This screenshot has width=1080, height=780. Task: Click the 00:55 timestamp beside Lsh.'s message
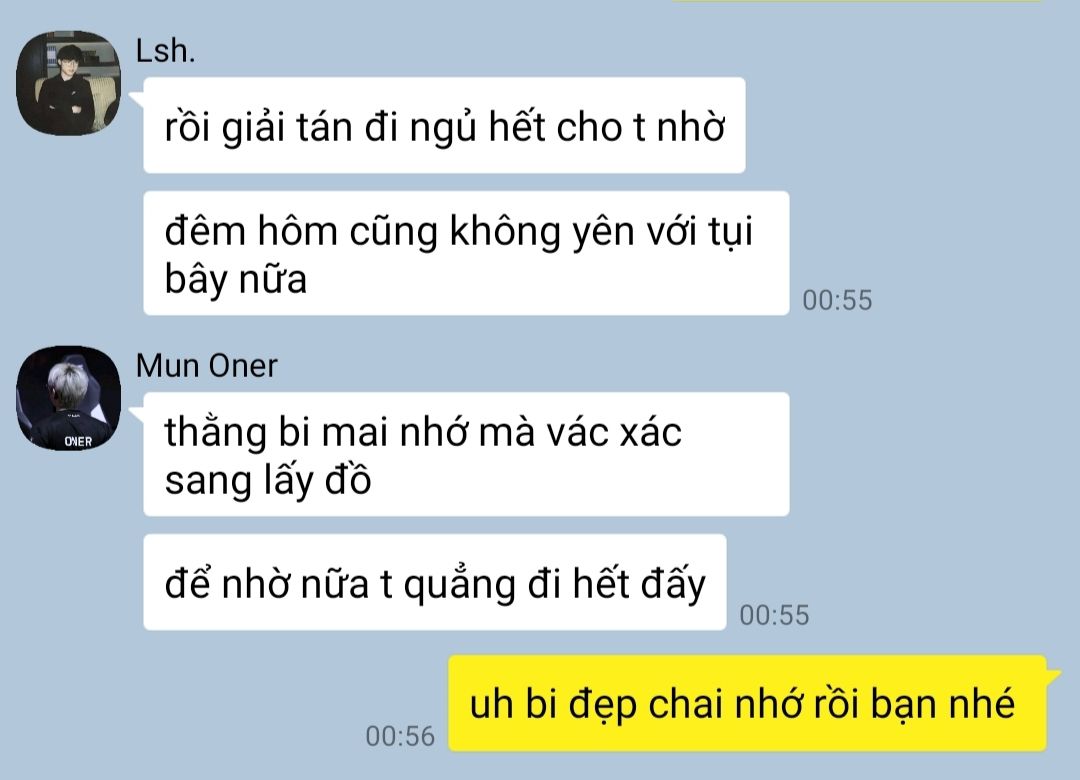tap(837, 300)
